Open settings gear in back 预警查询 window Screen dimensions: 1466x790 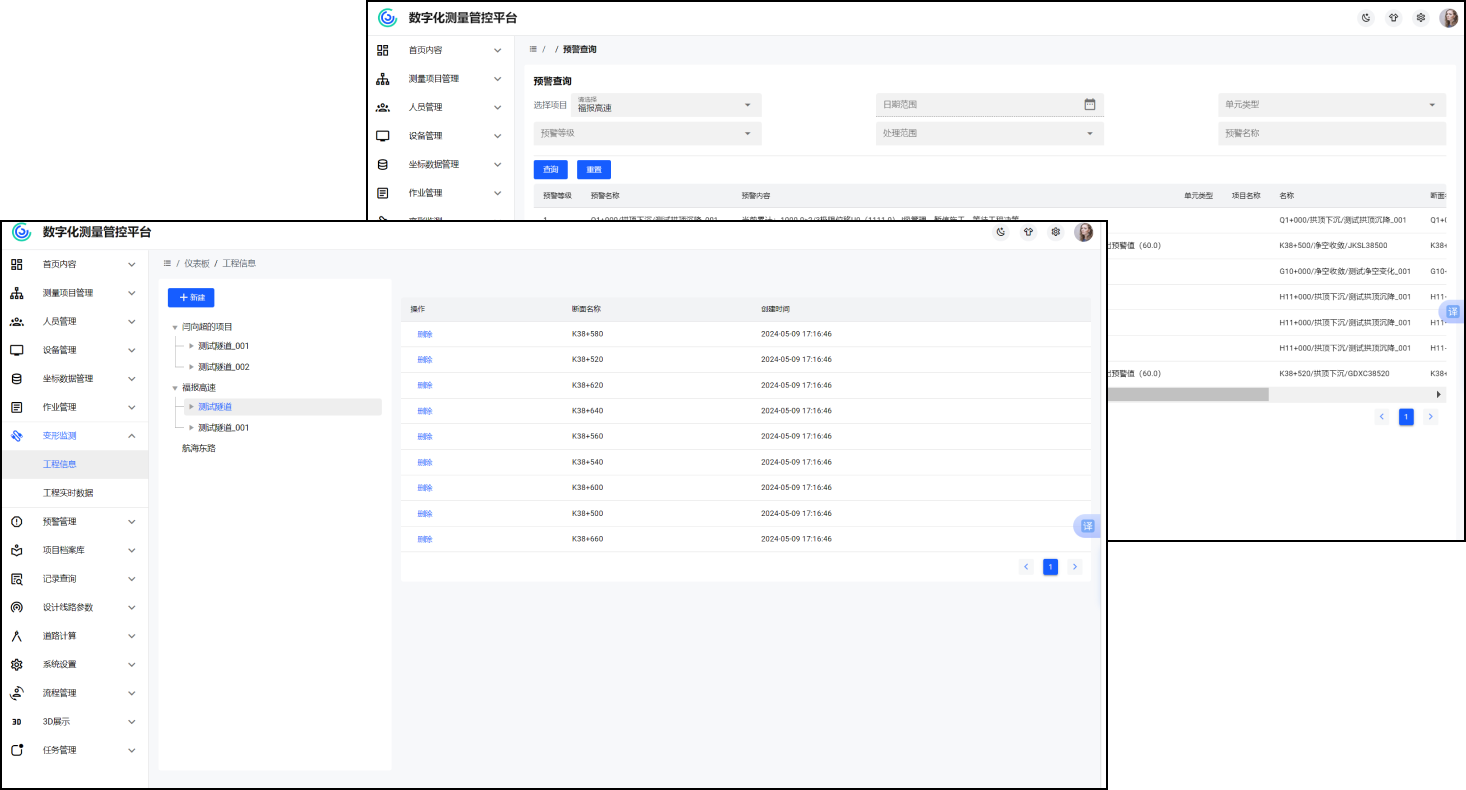point(1420,18)
